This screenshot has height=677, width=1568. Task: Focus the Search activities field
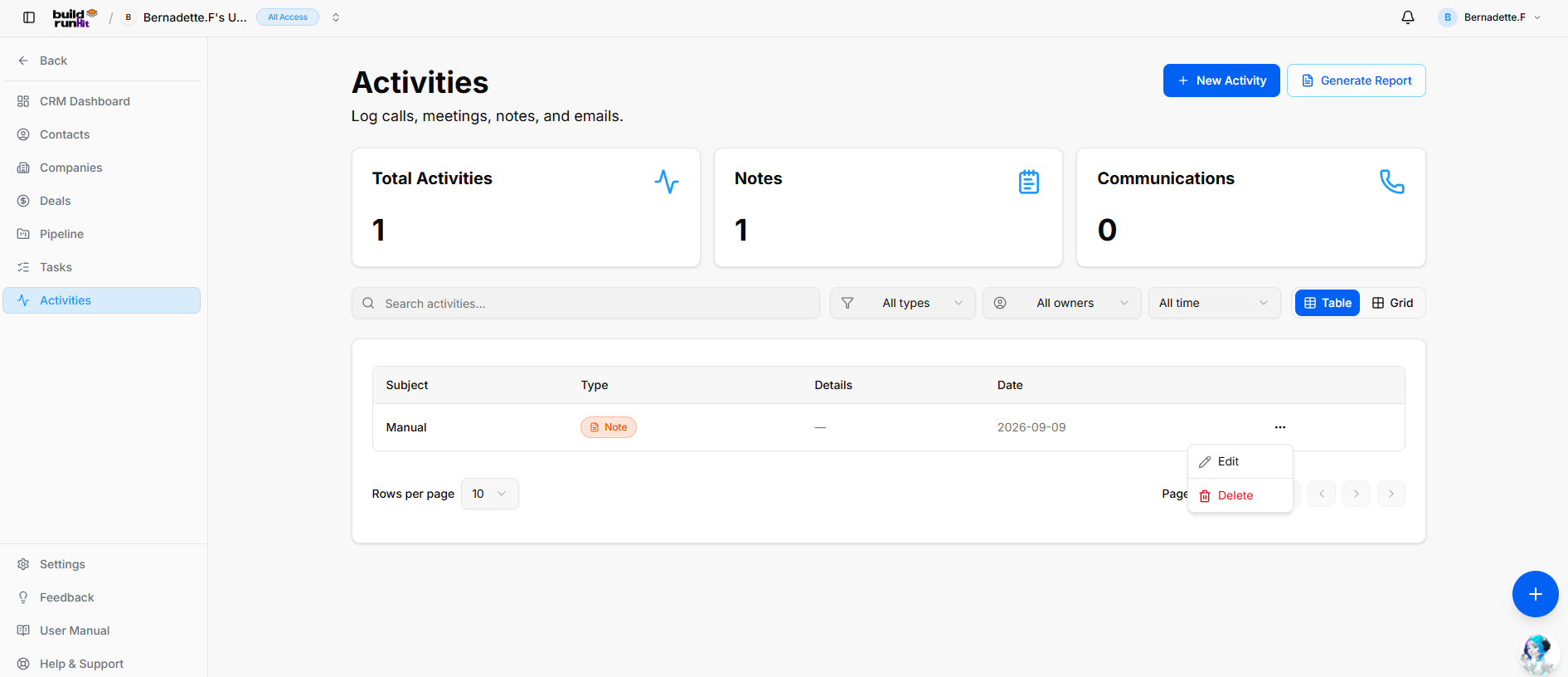click(x=585, y=303)
